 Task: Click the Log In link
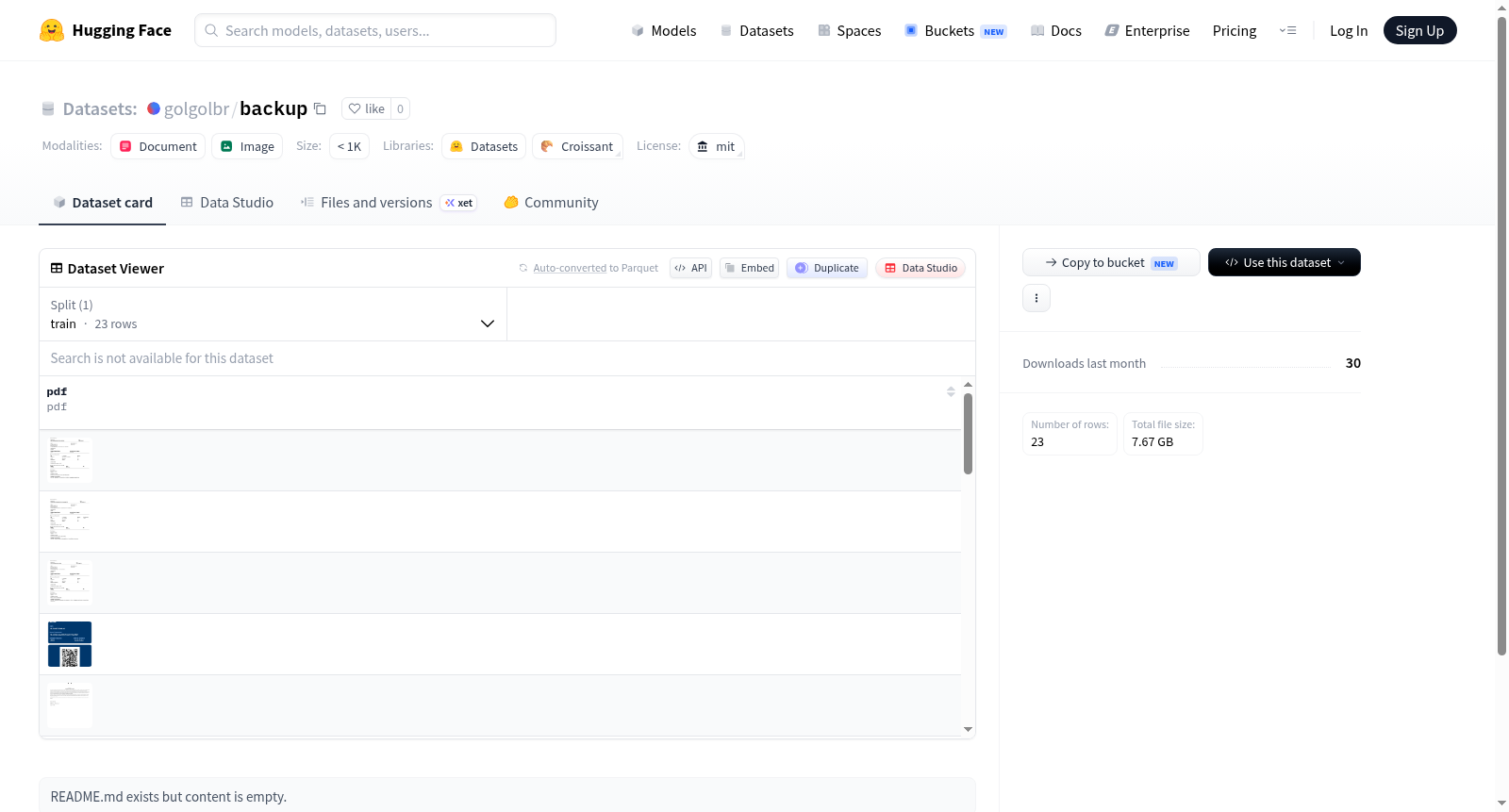coord(1348,30)
